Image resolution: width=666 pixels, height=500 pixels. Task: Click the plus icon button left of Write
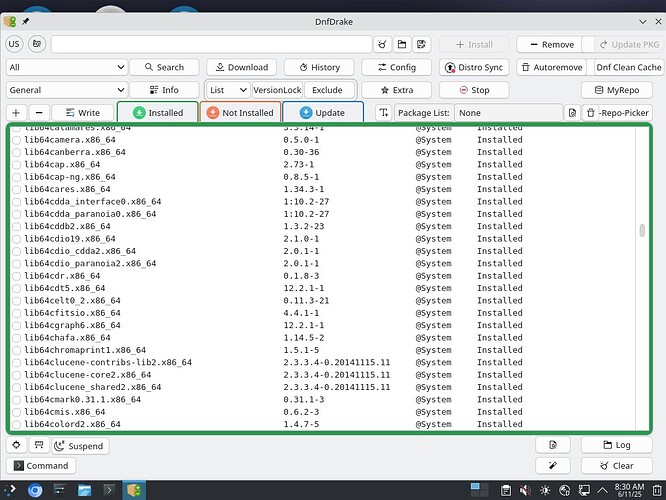[16, 113]
